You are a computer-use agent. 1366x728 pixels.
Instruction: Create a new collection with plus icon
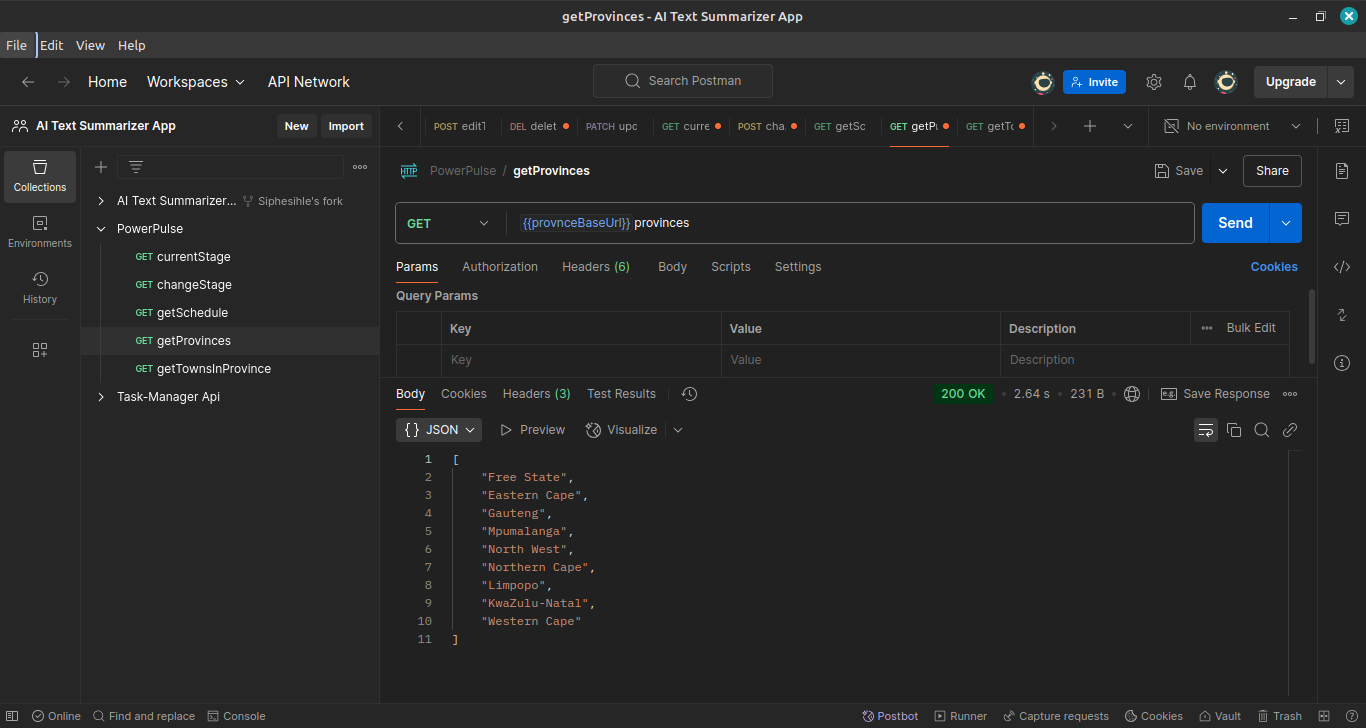101,167
